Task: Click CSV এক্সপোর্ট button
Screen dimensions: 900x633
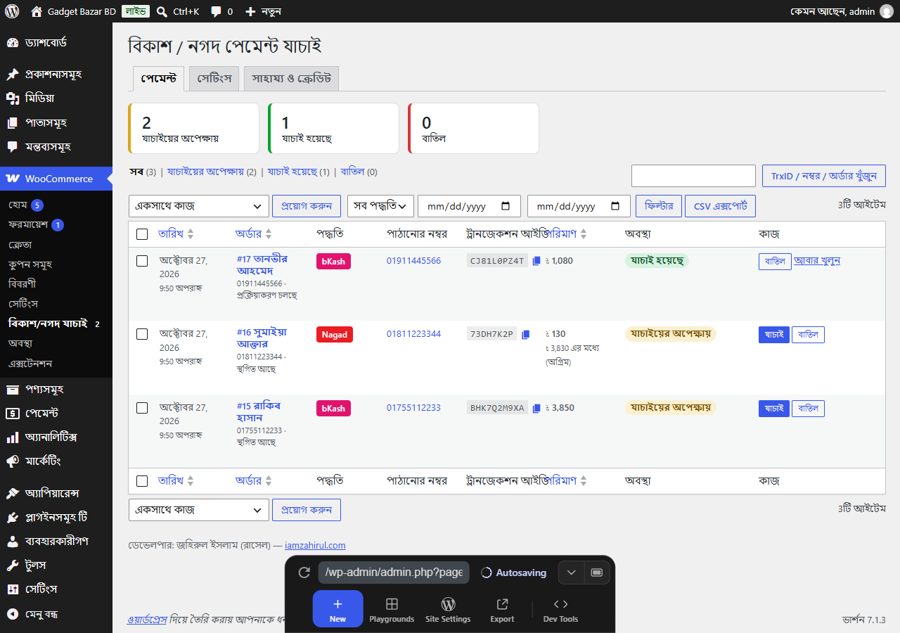Action: 720,206
